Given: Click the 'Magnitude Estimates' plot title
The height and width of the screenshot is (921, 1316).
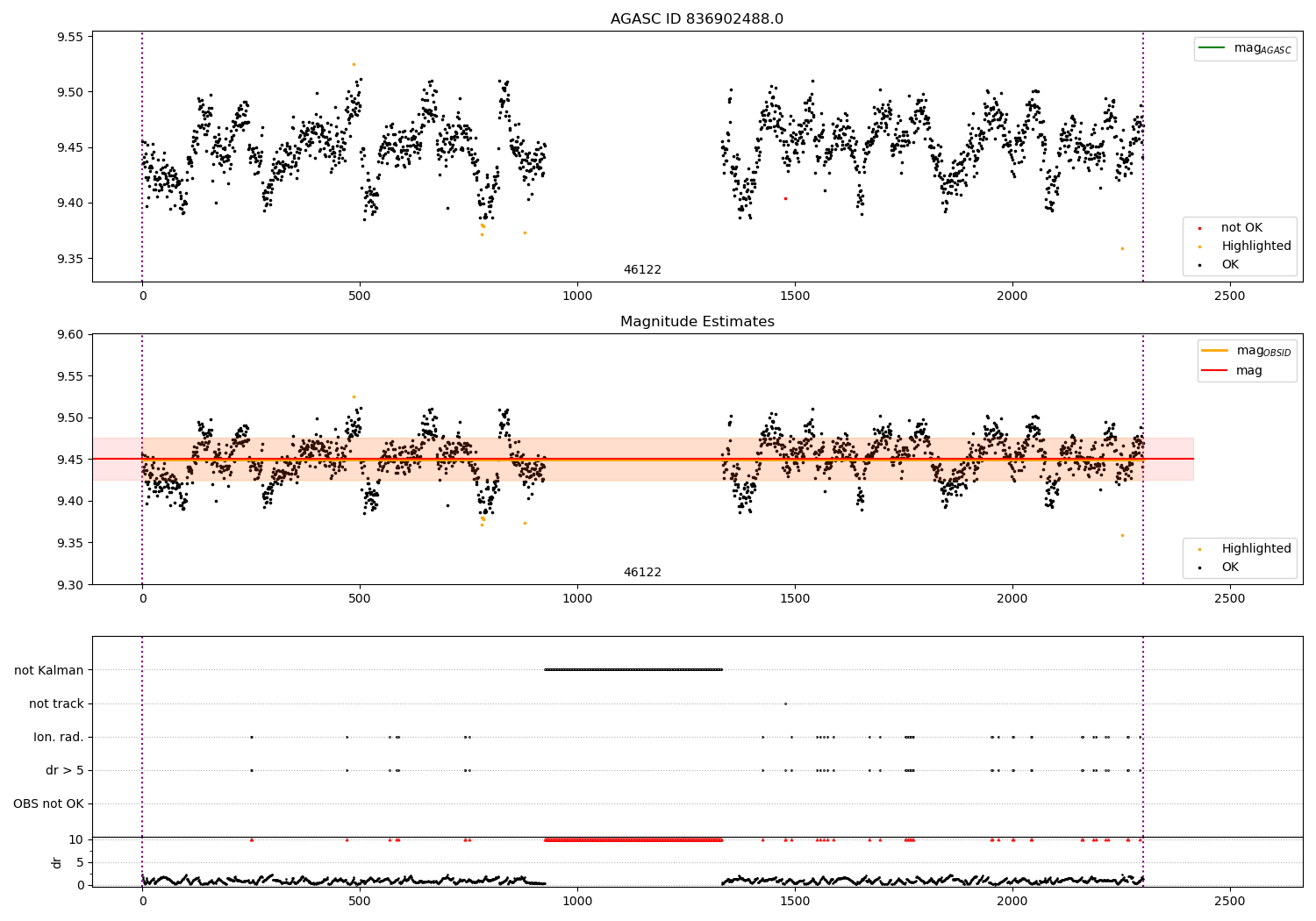Looking at the screenshot, I should [x=697, y=322].
